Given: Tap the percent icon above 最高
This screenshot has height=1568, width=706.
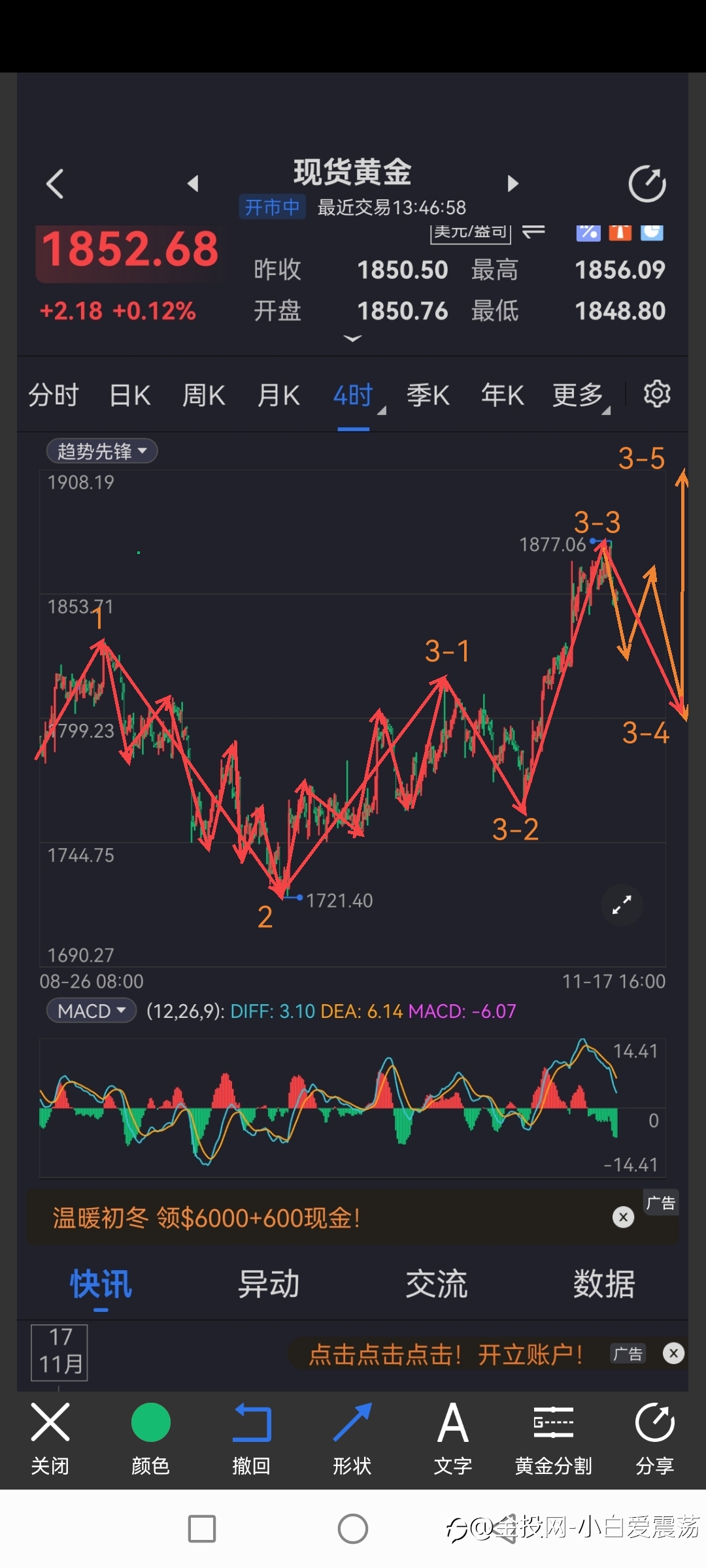Looking at the screenshot, I should click(x=588, y=233).
